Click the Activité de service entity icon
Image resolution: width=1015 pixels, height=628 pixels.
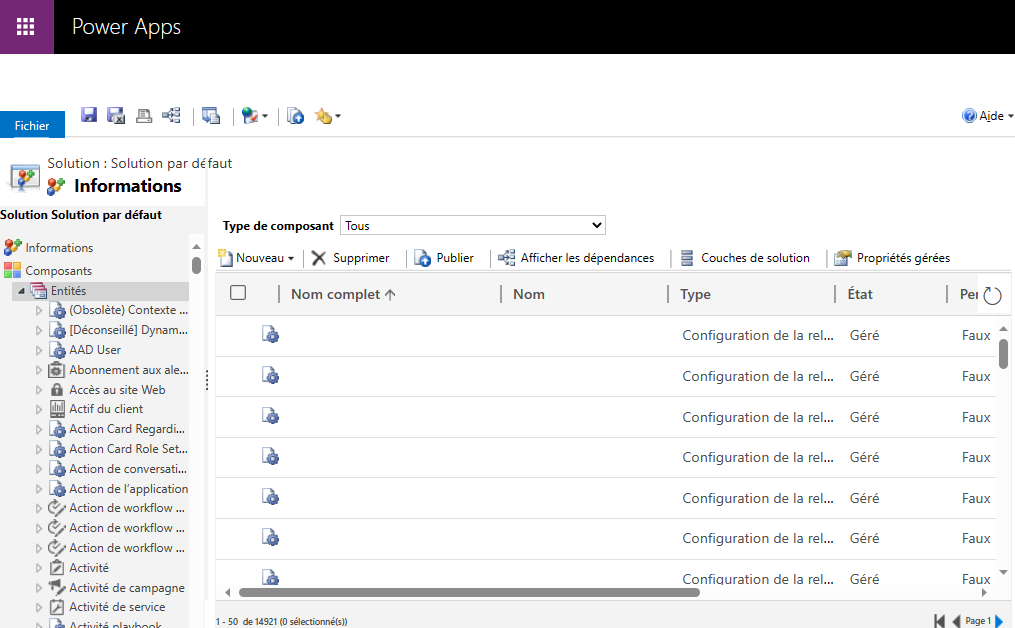tap(57, 607)
